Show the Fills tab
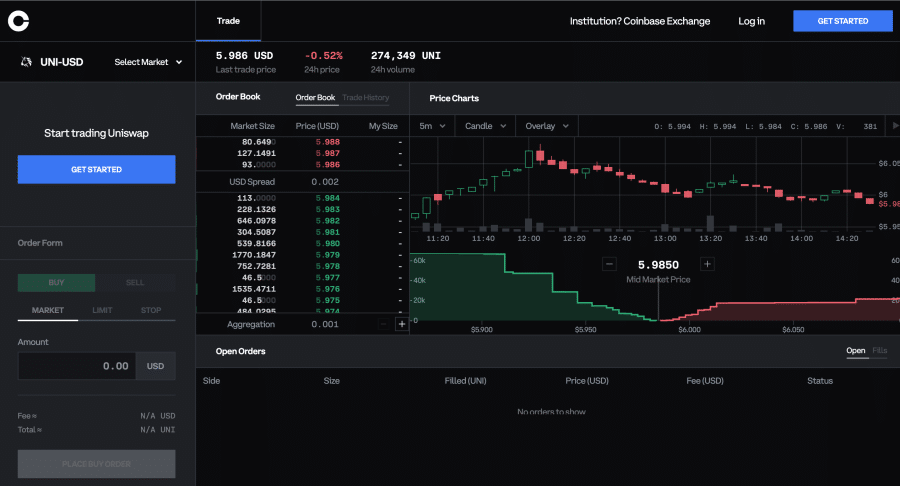 pyautogui.click(x=879, y=351)
